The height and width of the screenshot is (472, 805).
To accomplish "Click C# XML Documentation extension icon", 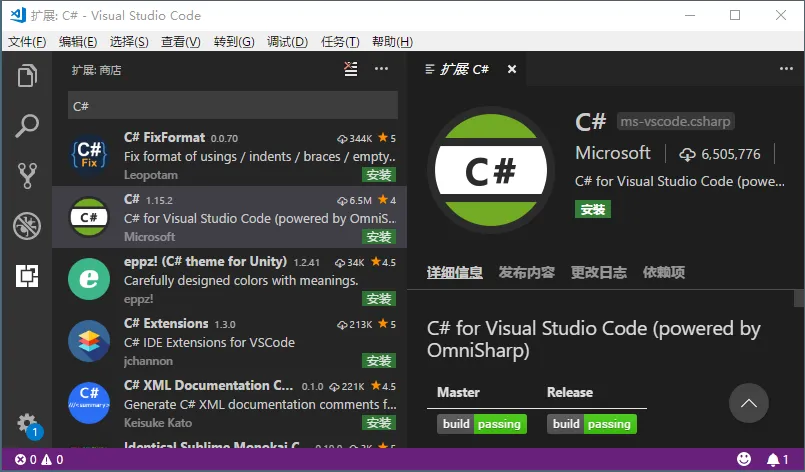I will [89, 403].
